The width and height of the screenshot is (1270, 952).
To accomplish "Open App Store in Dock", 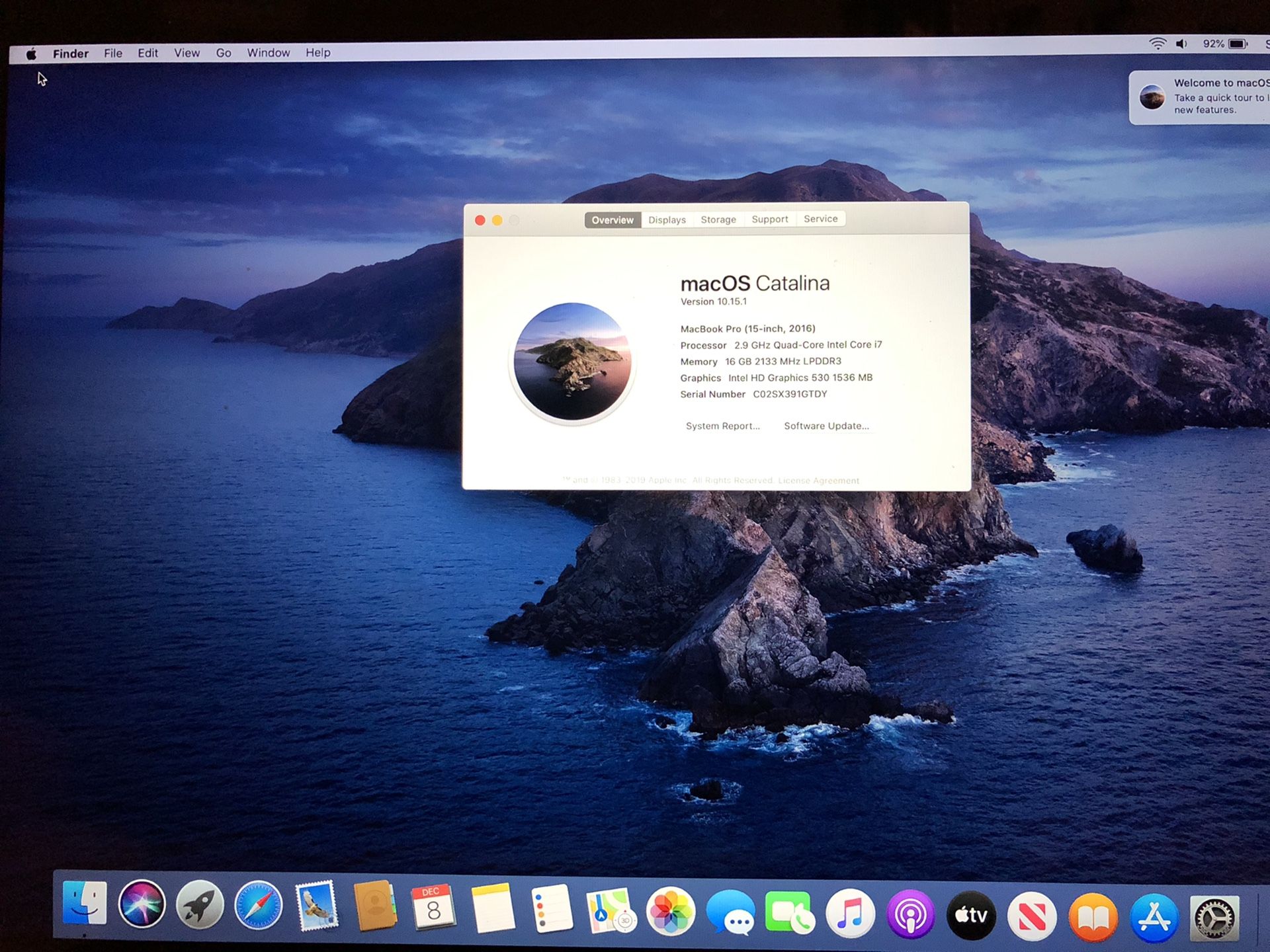I will 1154,918.
